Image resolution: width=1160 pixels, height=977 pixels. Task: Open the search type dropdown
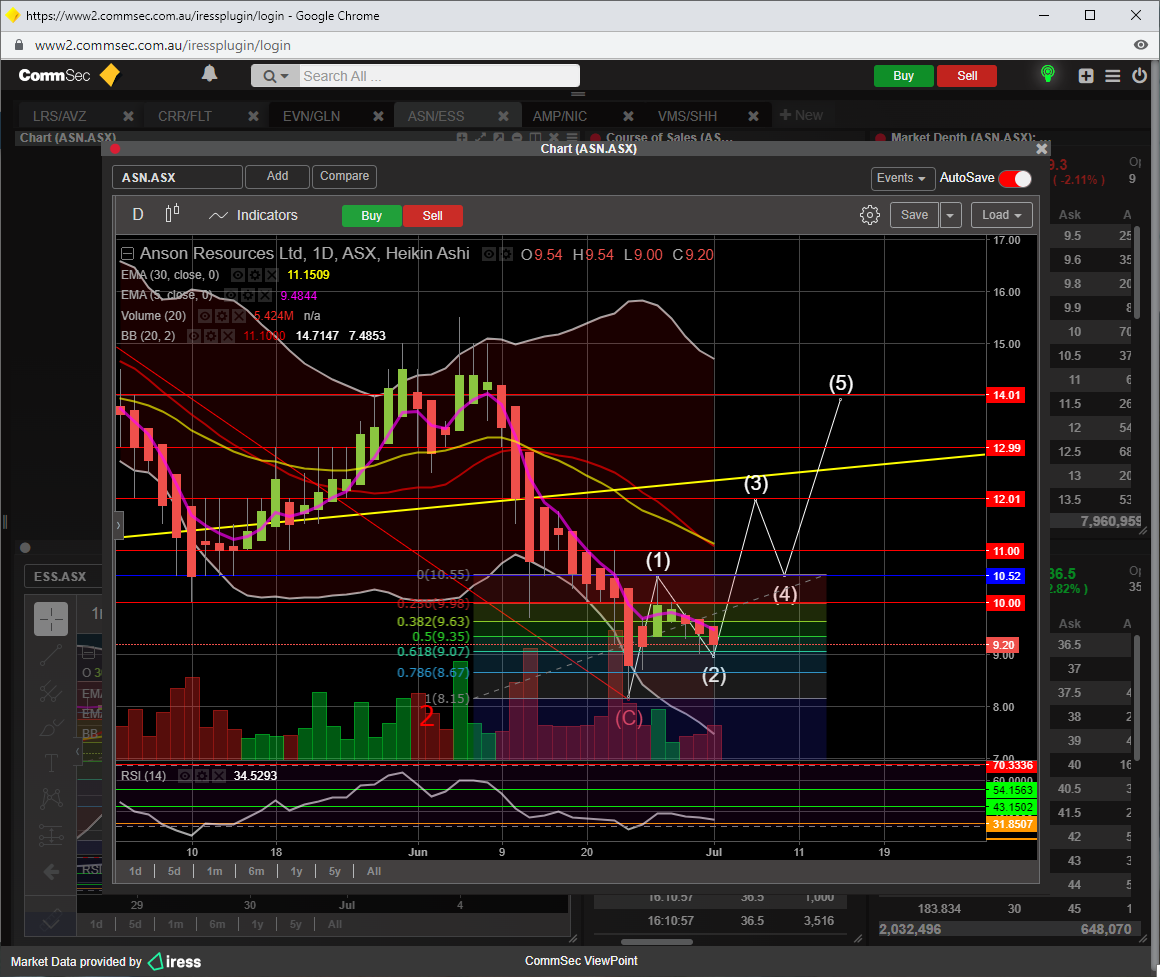coord(275,76)
